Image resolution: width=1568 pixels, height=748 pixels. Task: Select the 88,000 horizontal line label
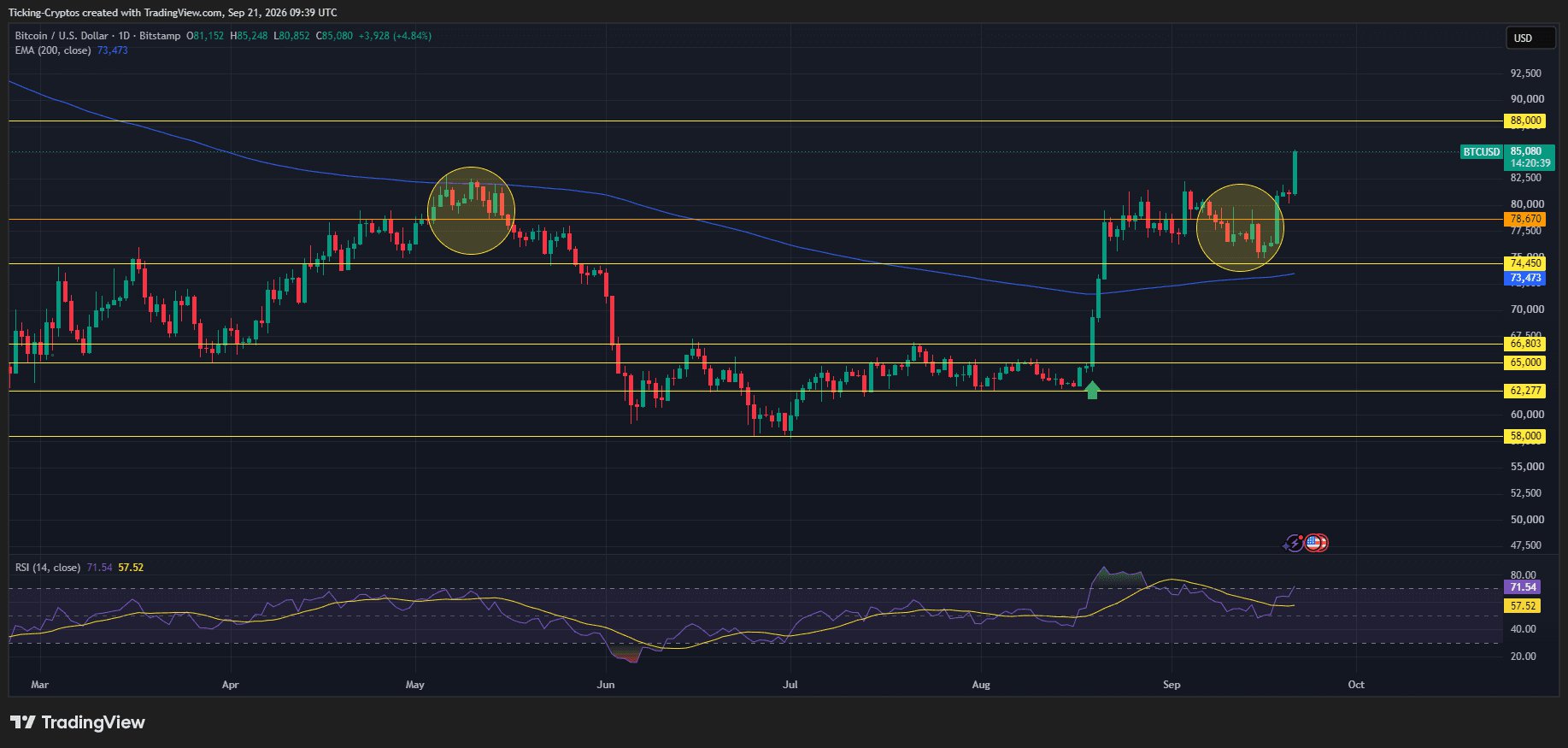(x=1525, y=121)
